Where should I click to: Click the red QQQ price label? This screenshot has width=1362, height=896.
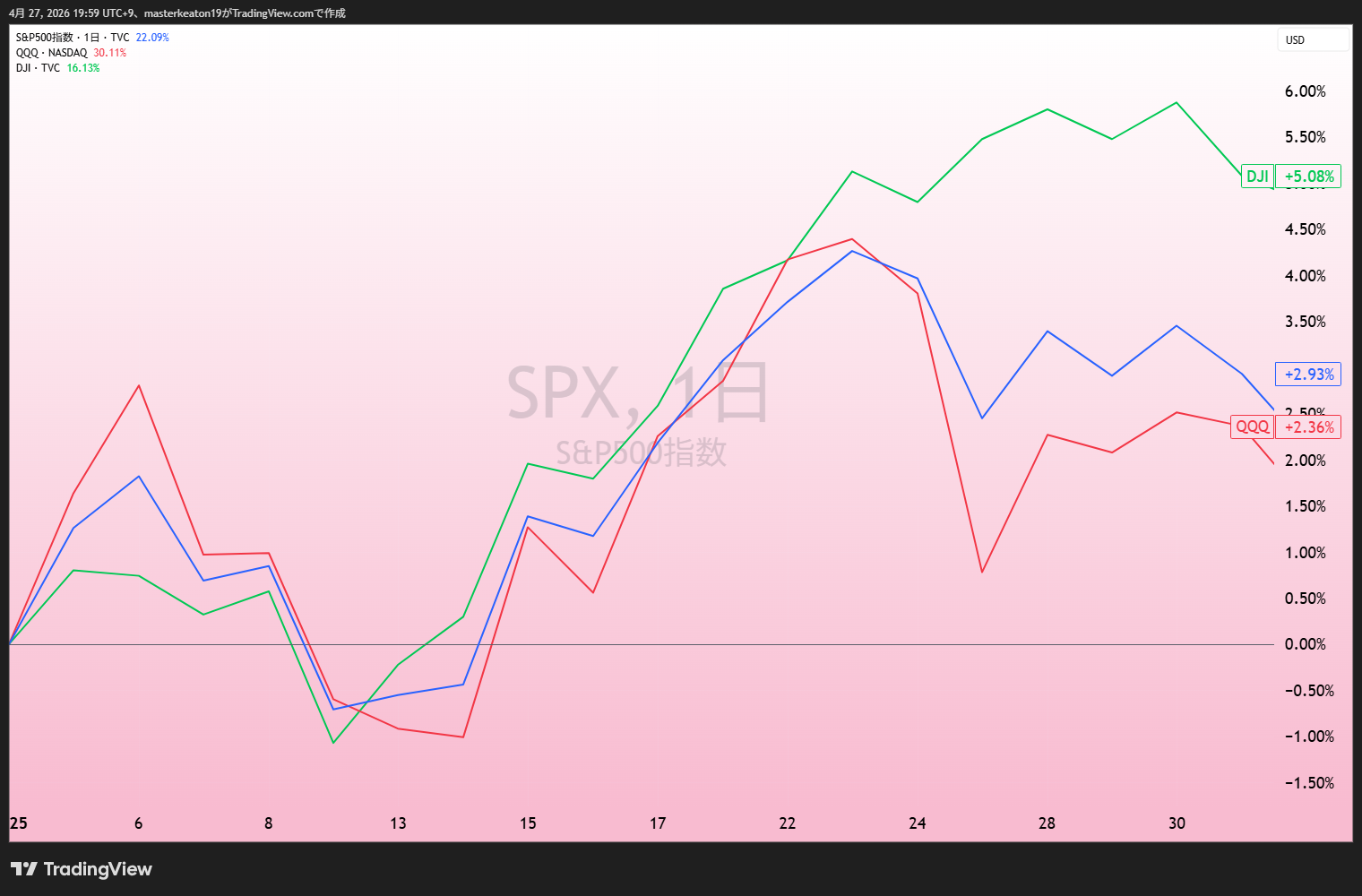(1252, 426)
